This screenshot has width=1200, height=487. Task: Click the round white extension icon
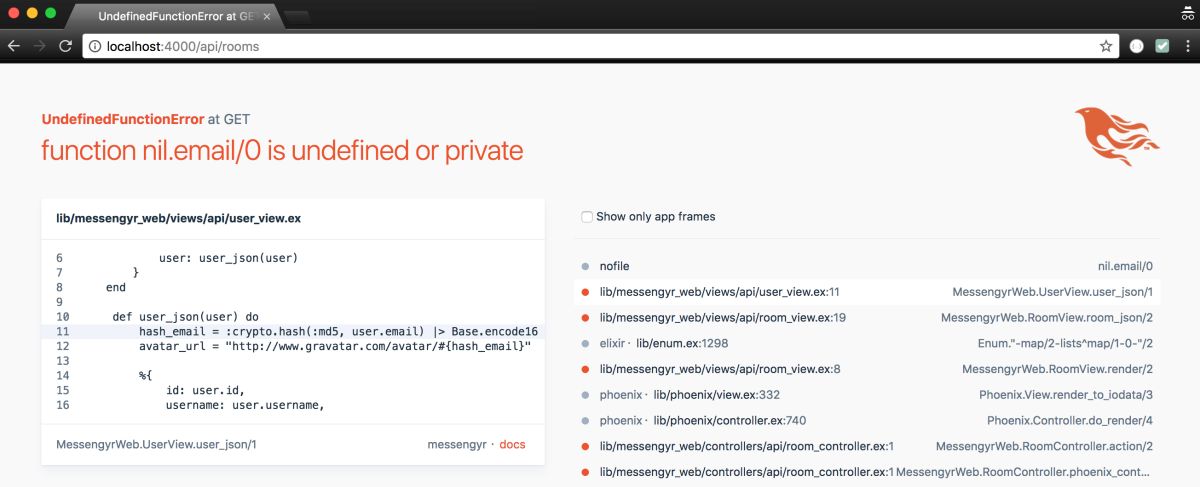[x=1137, y=46]
